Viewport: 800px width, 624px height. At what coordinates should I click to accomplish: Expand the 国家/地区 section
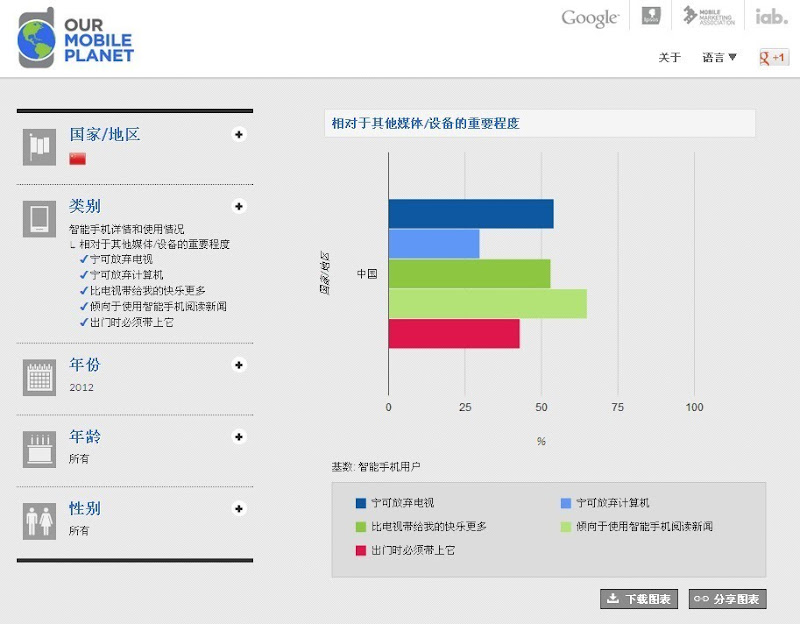[239, 135]
